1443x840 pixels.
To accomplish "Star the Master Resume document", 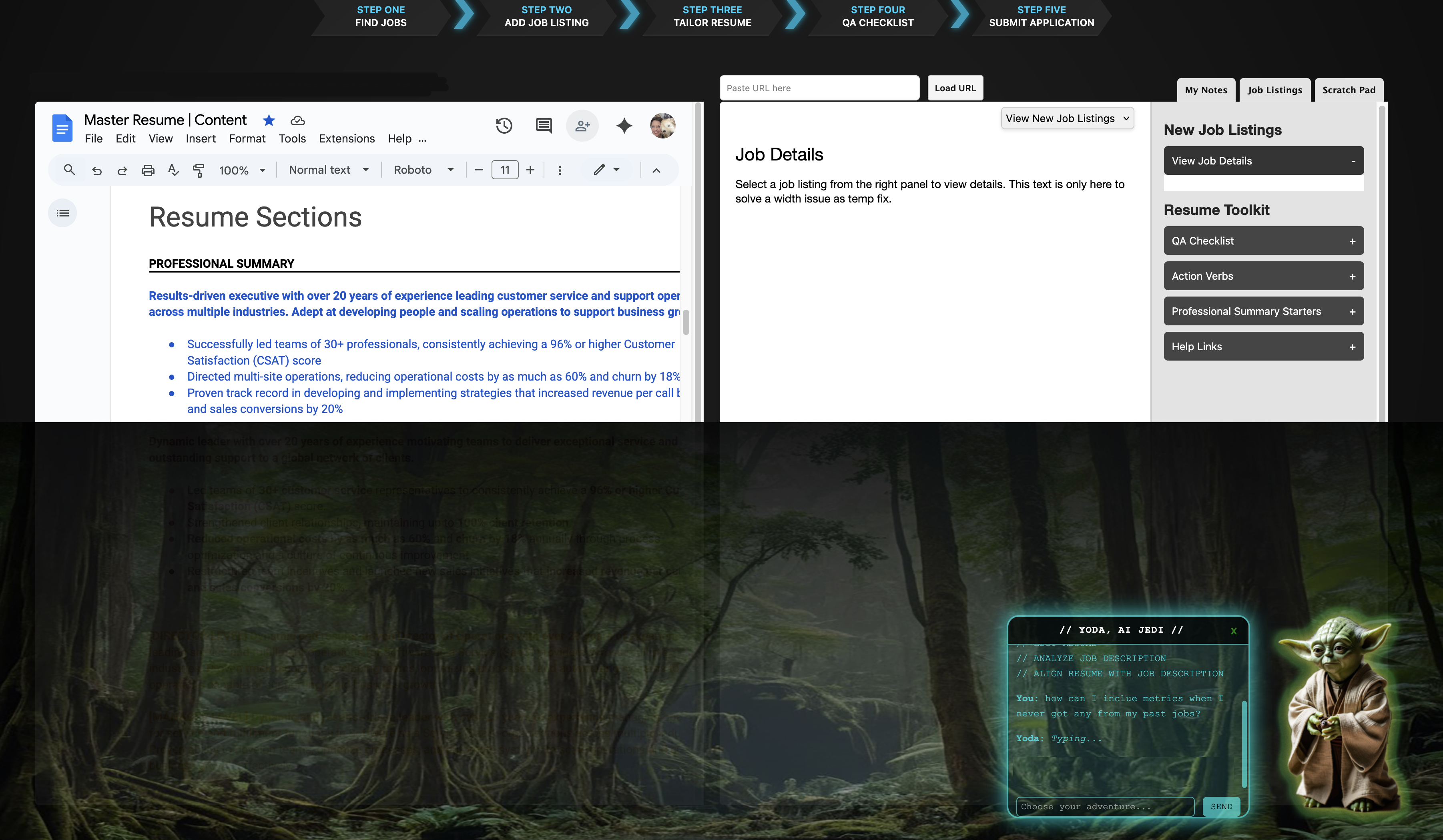I will (x=269, y=120).
